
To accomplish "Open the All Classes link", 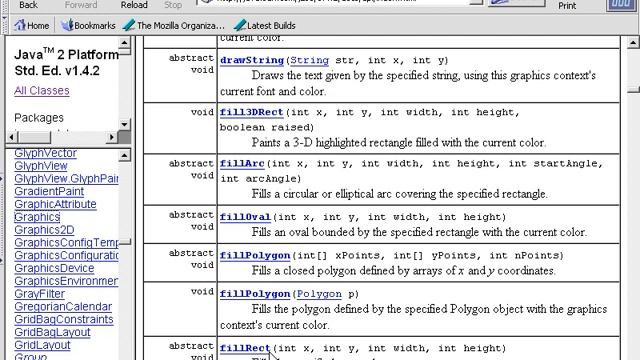I will (42, 91).
